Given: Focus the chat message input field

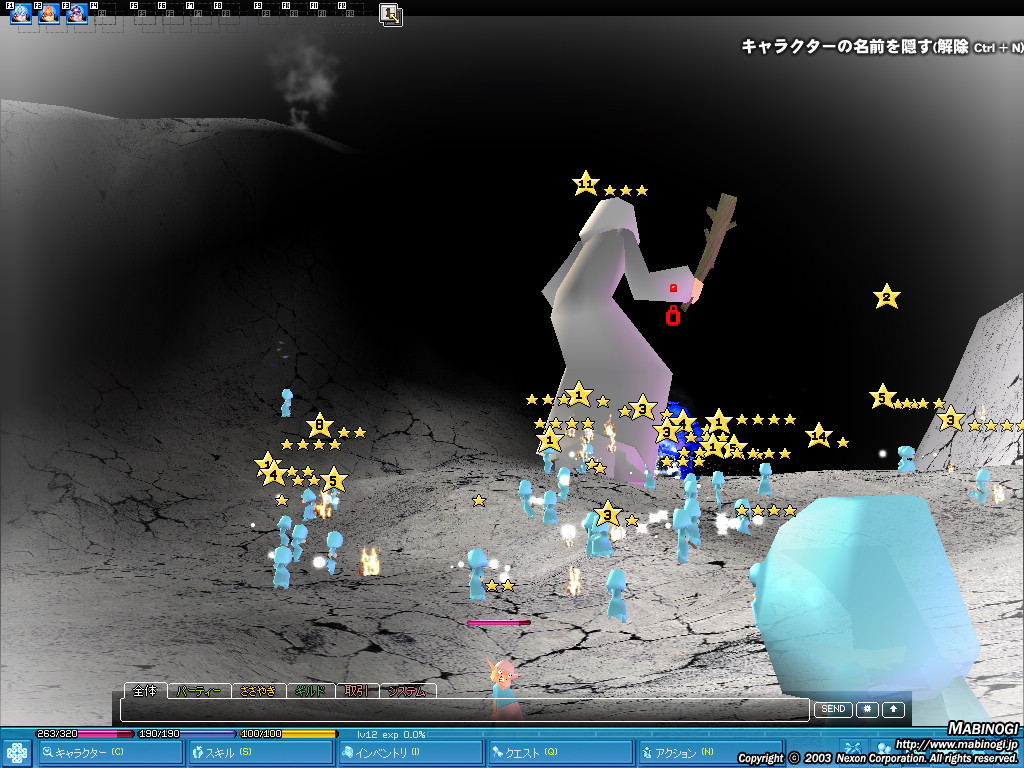Looking at the screenshot, I should [x=464, y=709].
